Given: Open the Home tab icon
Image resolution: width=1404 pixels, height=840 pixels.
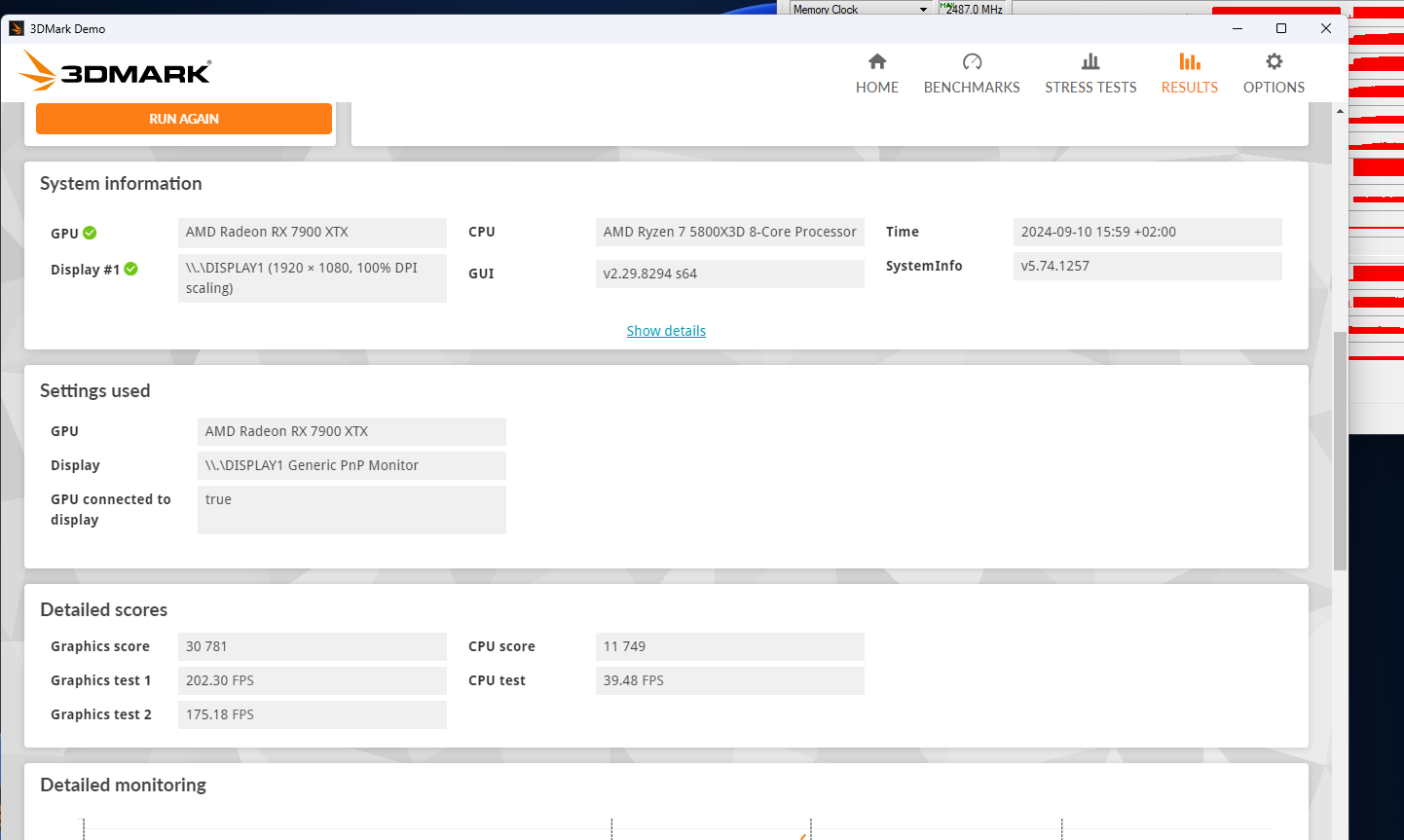Looking at the screenshot, I should [x=877, y=61].
